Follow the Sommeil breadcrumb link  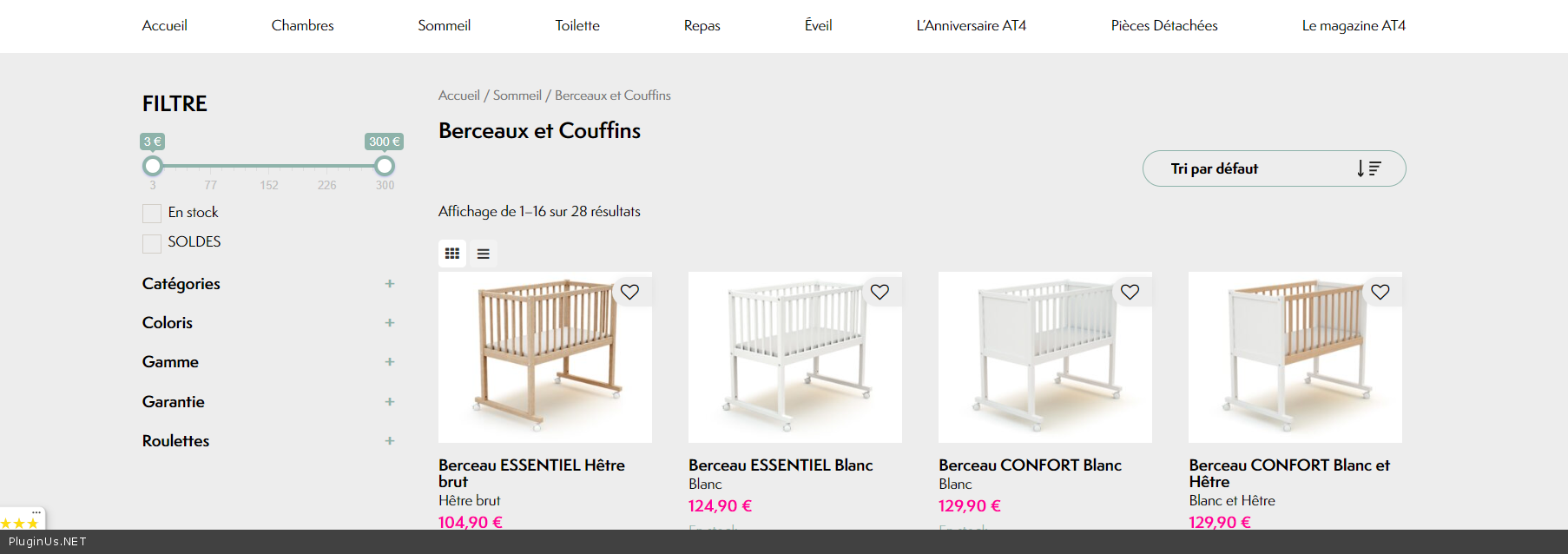517,96
